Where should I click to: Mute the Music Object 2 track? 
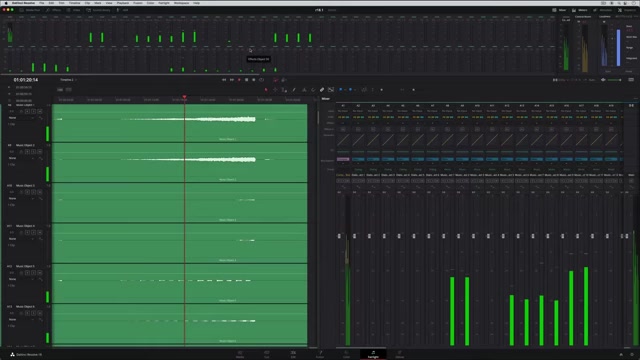click(x=40, y=152)
